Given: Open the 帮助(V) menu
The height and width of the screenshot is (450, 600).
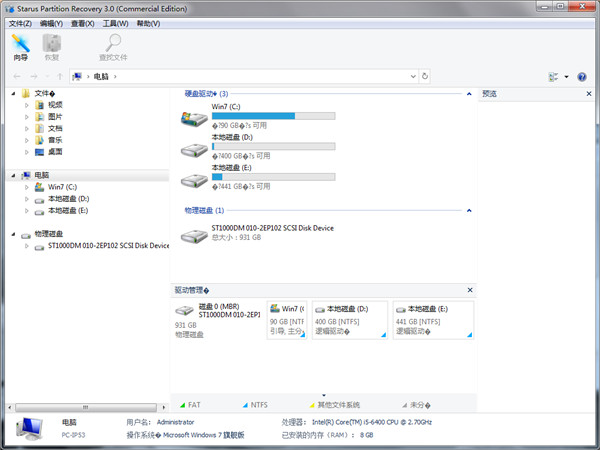Looking at the screenshot, I should (x=148, y=24).
